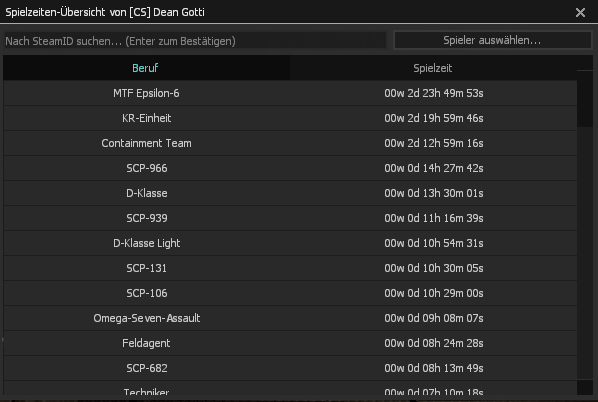This screenshot has height=402, width=598.
Task: Select the D-Klasse row
Action: coord(290,193)
